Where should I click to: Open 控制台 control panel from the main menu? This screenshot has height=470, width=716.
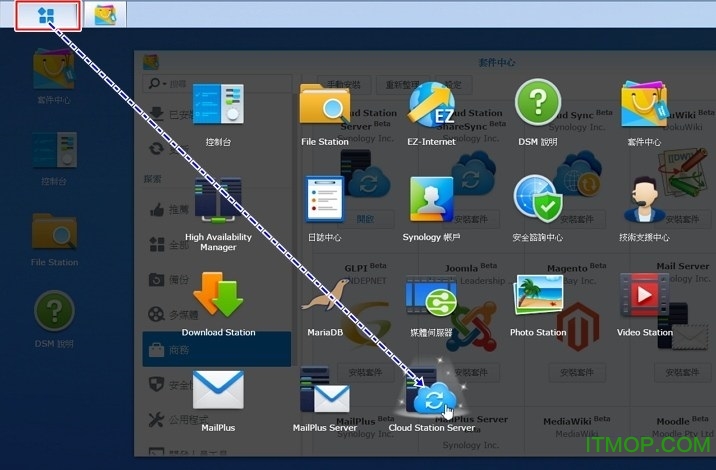218,108
